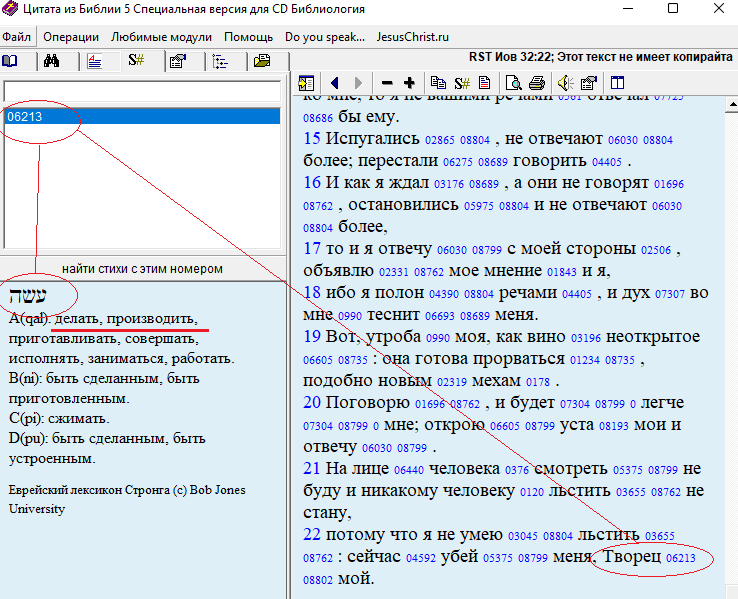Toggle split window view icon
The image size is (738, 599).
(617, 83)
